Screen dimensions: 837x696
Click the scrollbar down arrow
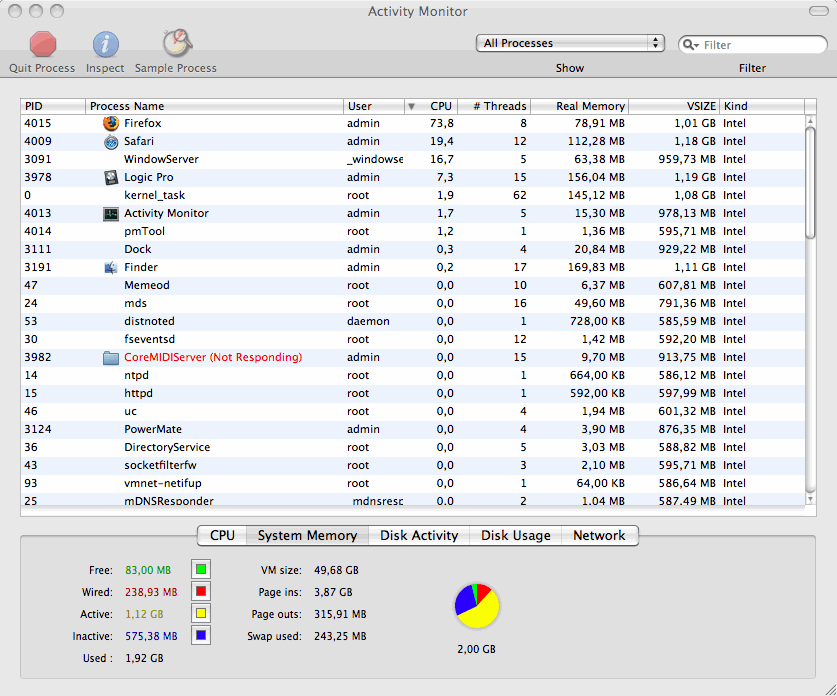point(810,500)
